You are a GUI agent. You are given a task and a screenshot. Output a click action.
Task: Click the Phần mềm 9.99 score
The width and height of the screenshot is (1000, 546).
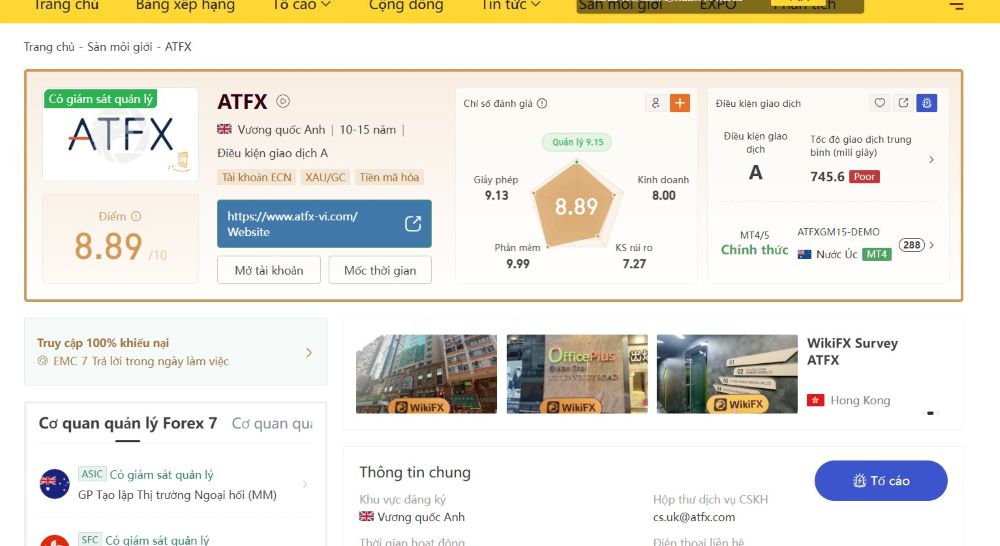point(517,256)
